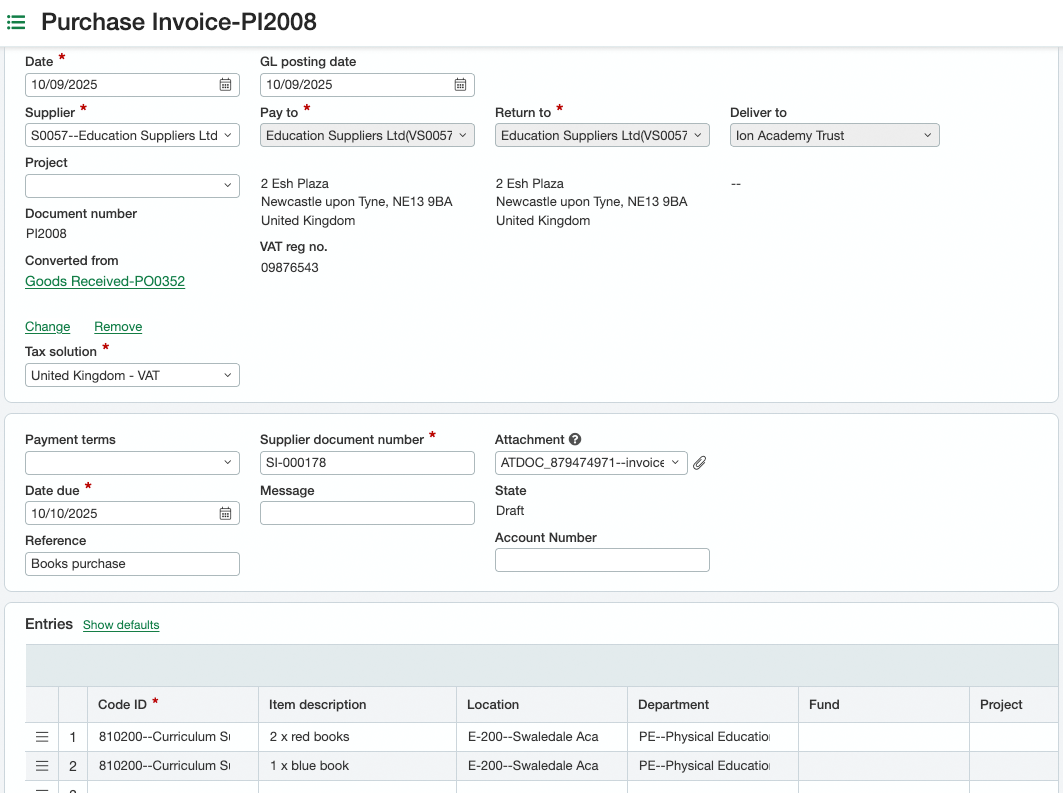This screenshot has width=1063, height=793.
Task: Click the paperclip attachment icon
Action: (700, 463)
